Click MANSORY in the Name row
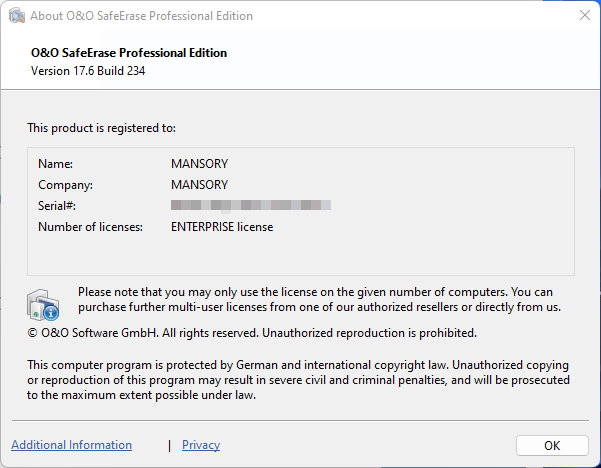Image resolution: width=601 pixels, height=468 pixels. tap(200, 163)
